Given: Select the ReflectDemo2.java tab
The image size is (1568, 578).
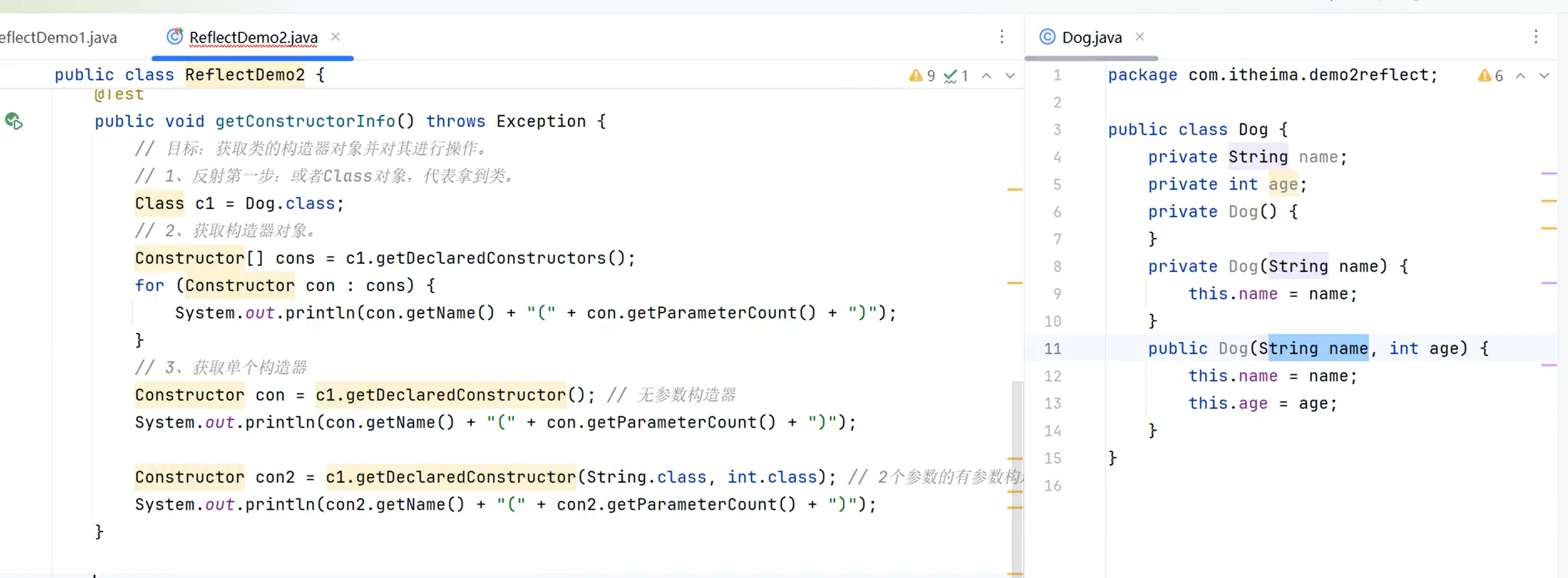Looking at the screenshot, I should pos(253,38).
